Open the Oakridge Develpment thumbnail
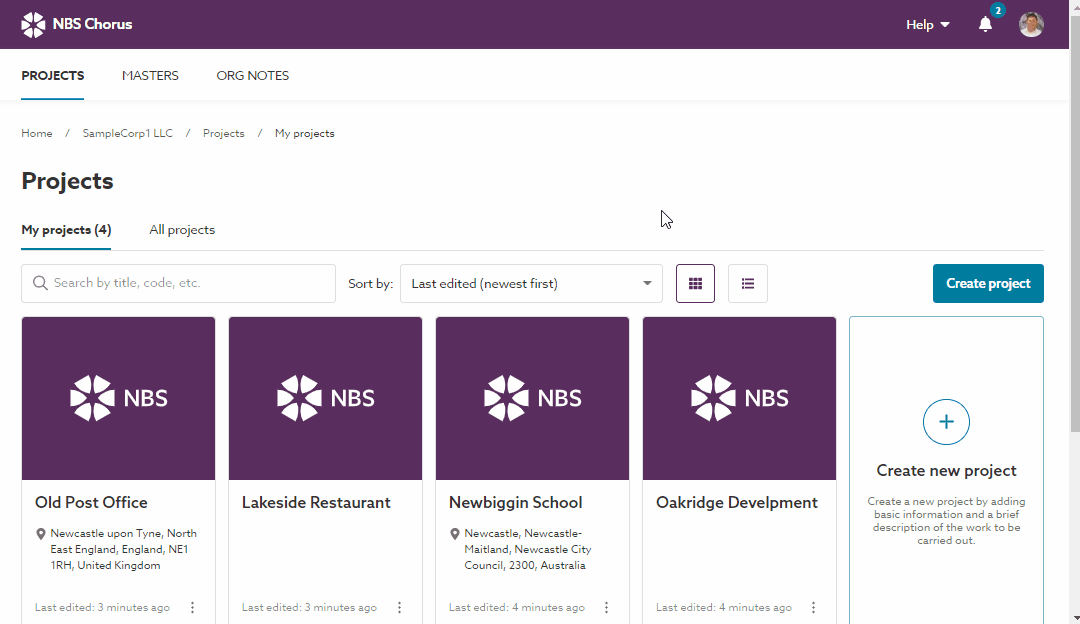This screenshot has height=624, width=1080. [739, 398]
